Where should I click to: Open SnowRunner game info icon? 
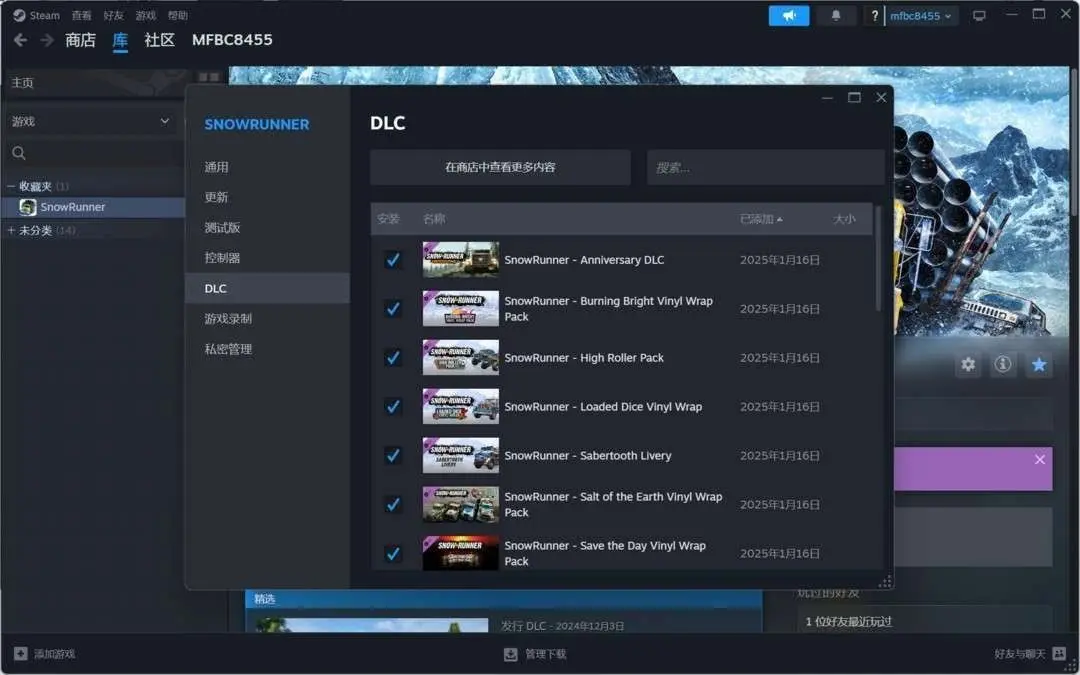pos(1003,364)
